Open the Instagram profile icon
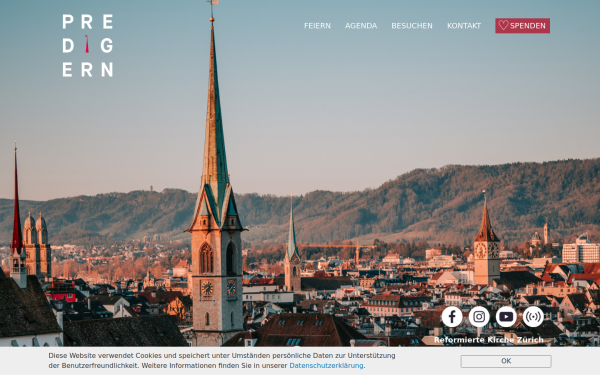This screenshot has width=600, height=375. tap(479, 317)
